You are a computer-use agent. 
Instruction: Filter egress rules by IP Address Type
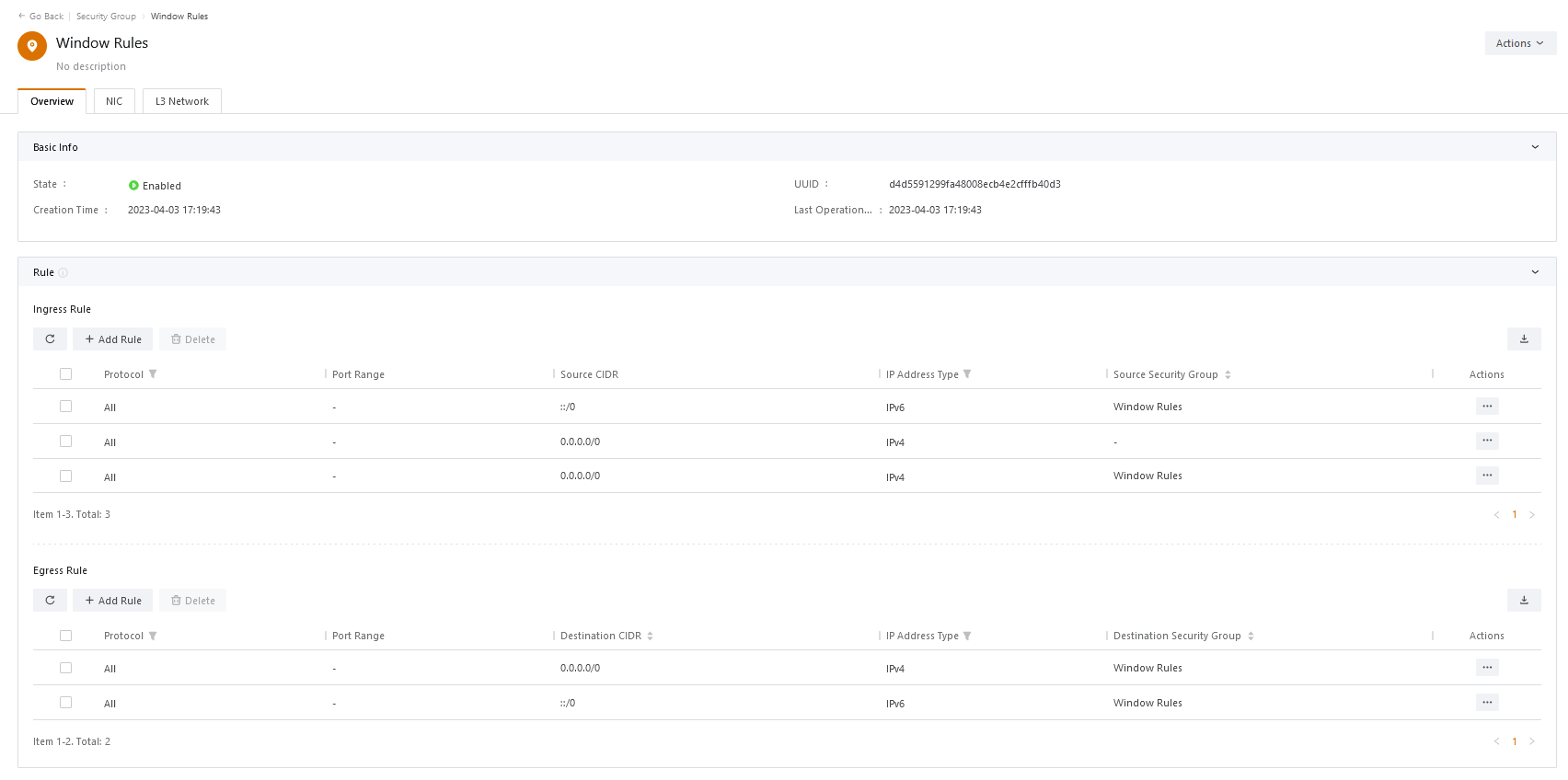click(x=967, y=636)
